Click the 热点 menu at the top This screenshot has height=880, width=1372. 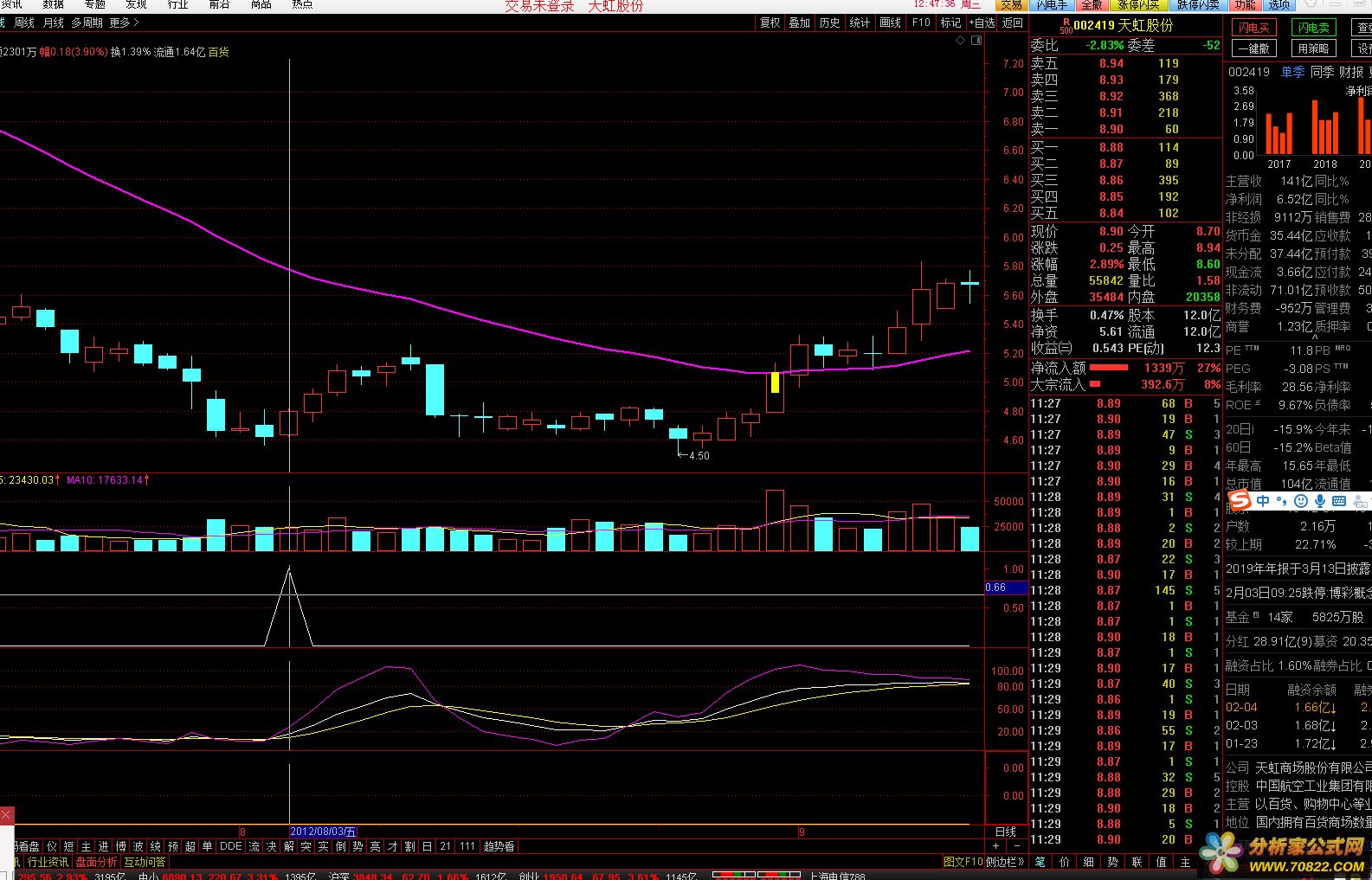click(302, 5)
